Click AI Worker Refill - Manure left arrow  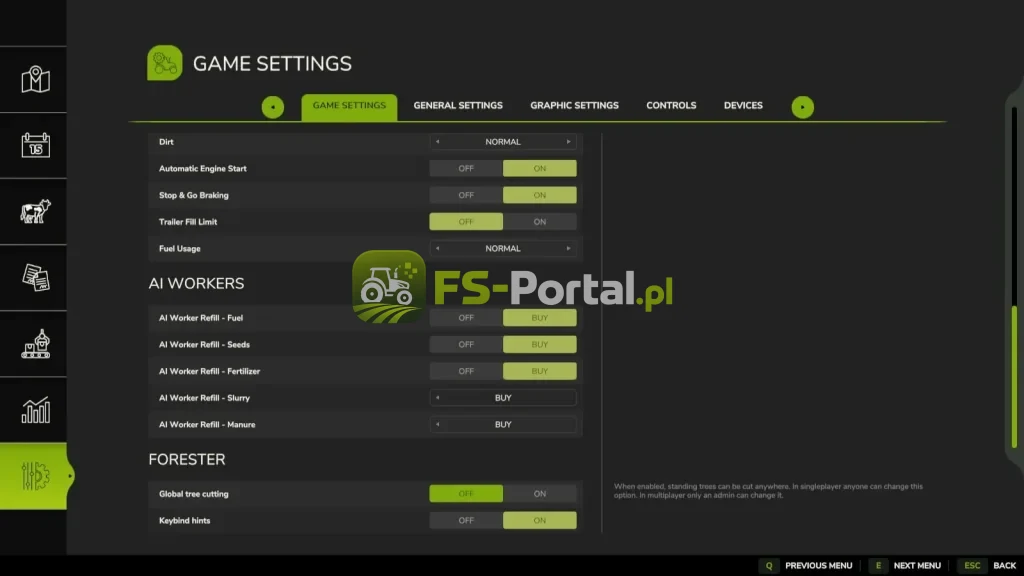click(x=438, y=424)
